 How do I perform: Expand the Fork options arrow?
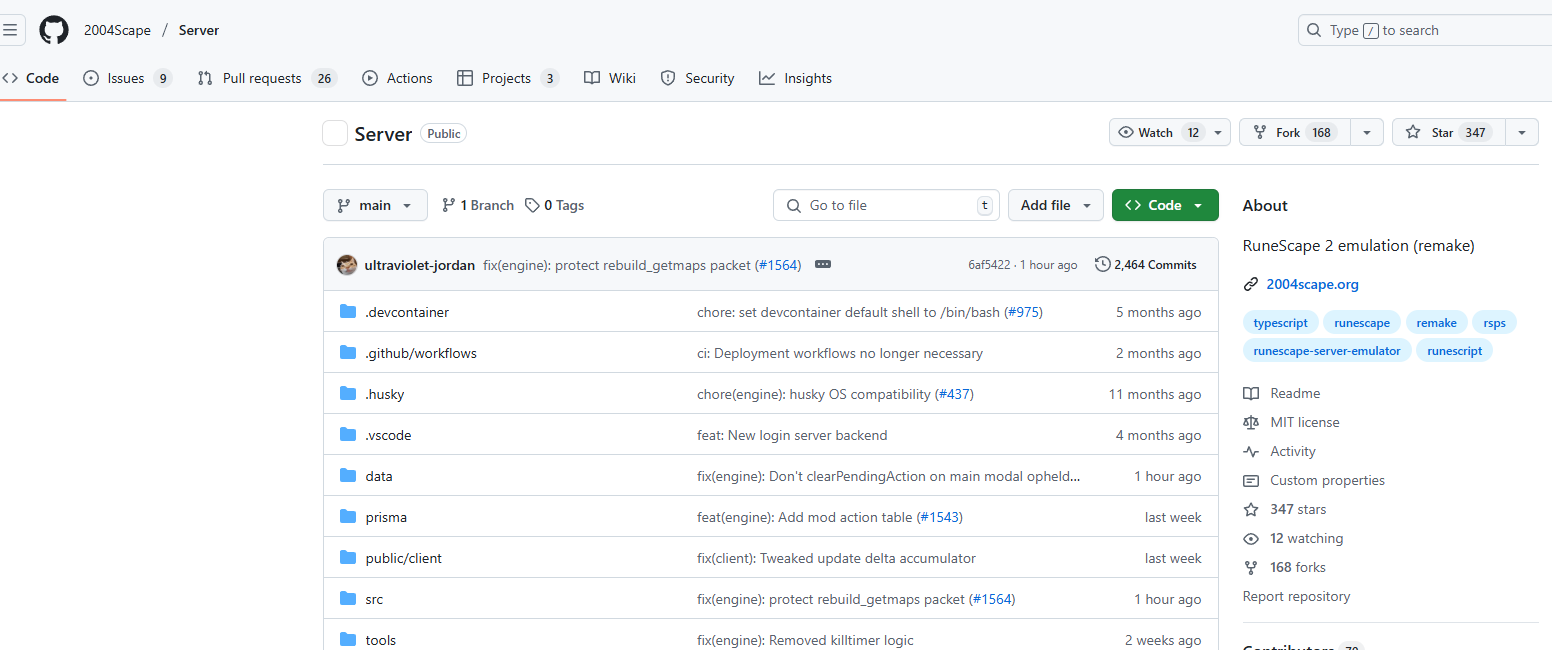(x=1367, y=132)
